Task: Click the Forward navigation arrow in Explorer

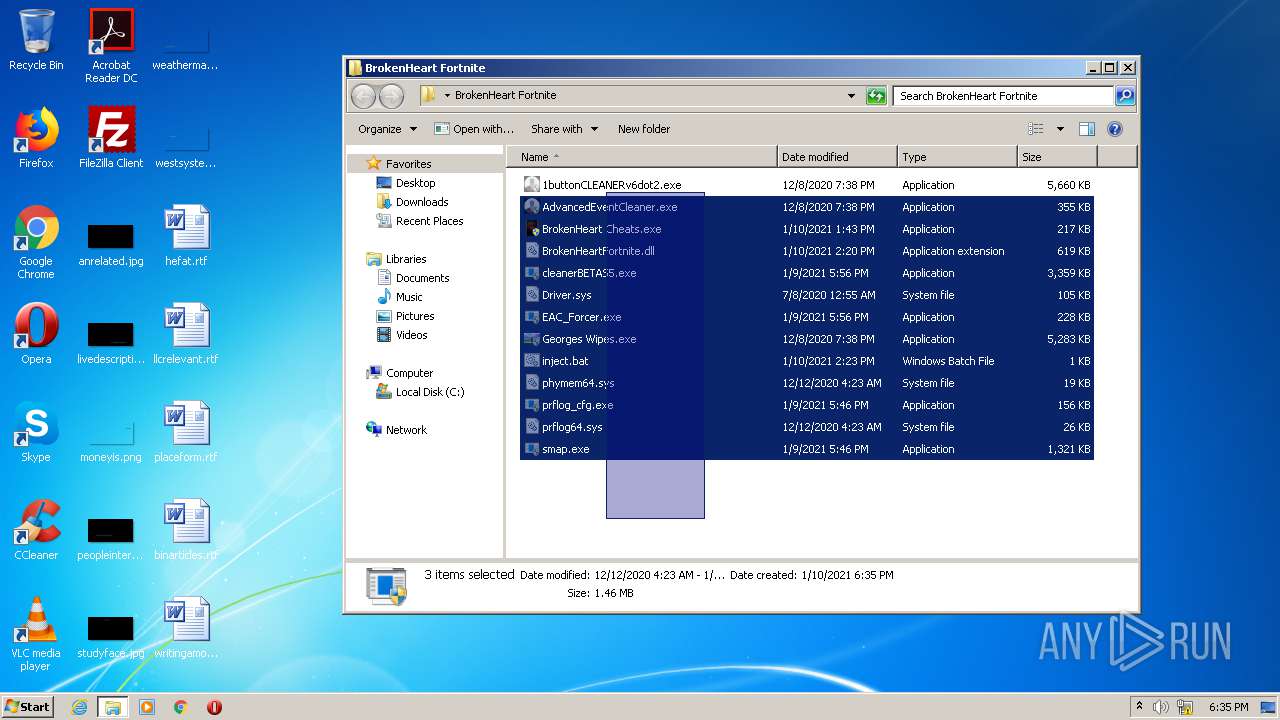Action: [392, 96]
